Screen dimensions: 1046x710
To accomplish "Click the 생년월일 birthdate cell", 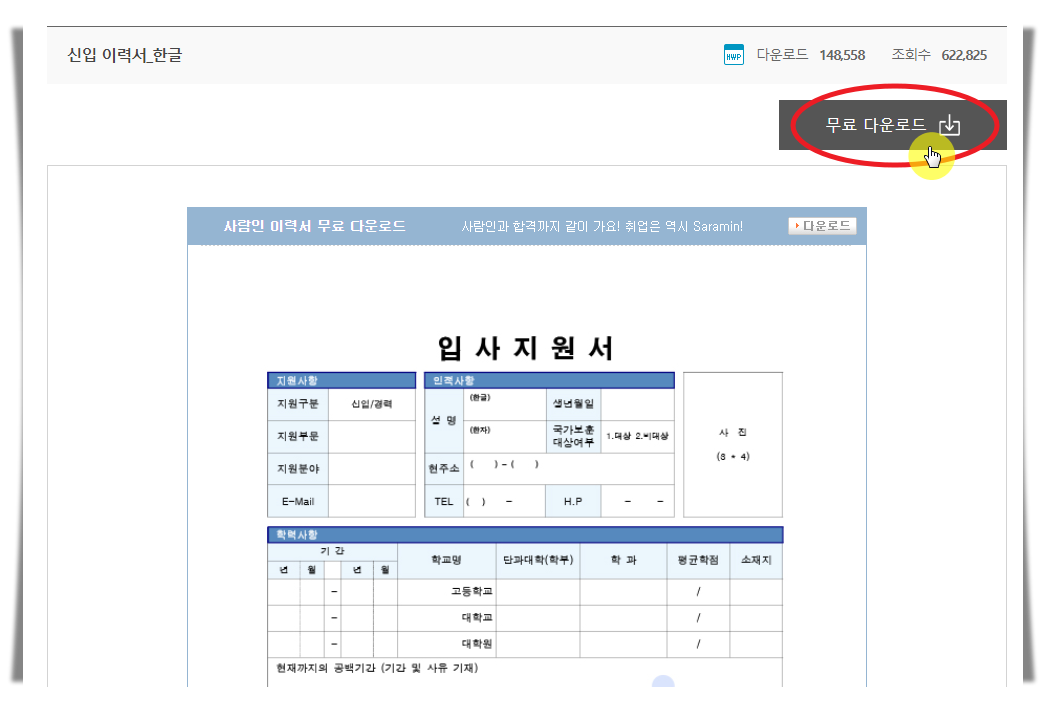I will [x=640, y=403].
